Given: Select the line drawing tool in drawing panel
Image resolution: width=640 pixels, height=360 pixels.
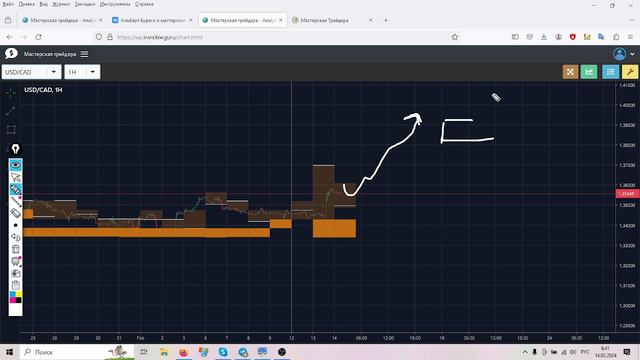Looking at the screenshot, I should (x=16, y=201).
